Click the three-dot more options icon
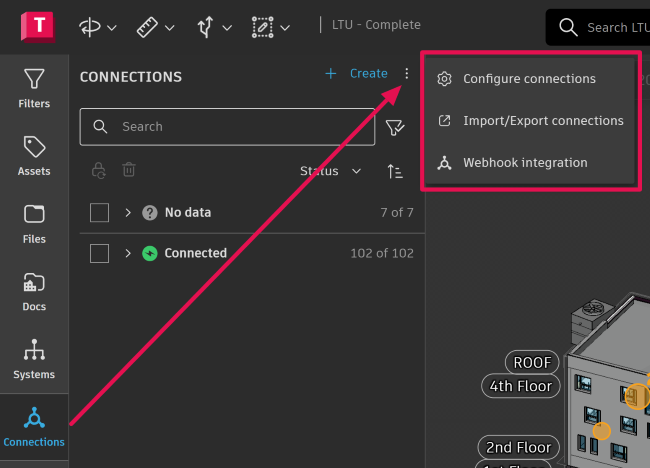The width and height of the screenshot is (650, 468). [406, 74]
